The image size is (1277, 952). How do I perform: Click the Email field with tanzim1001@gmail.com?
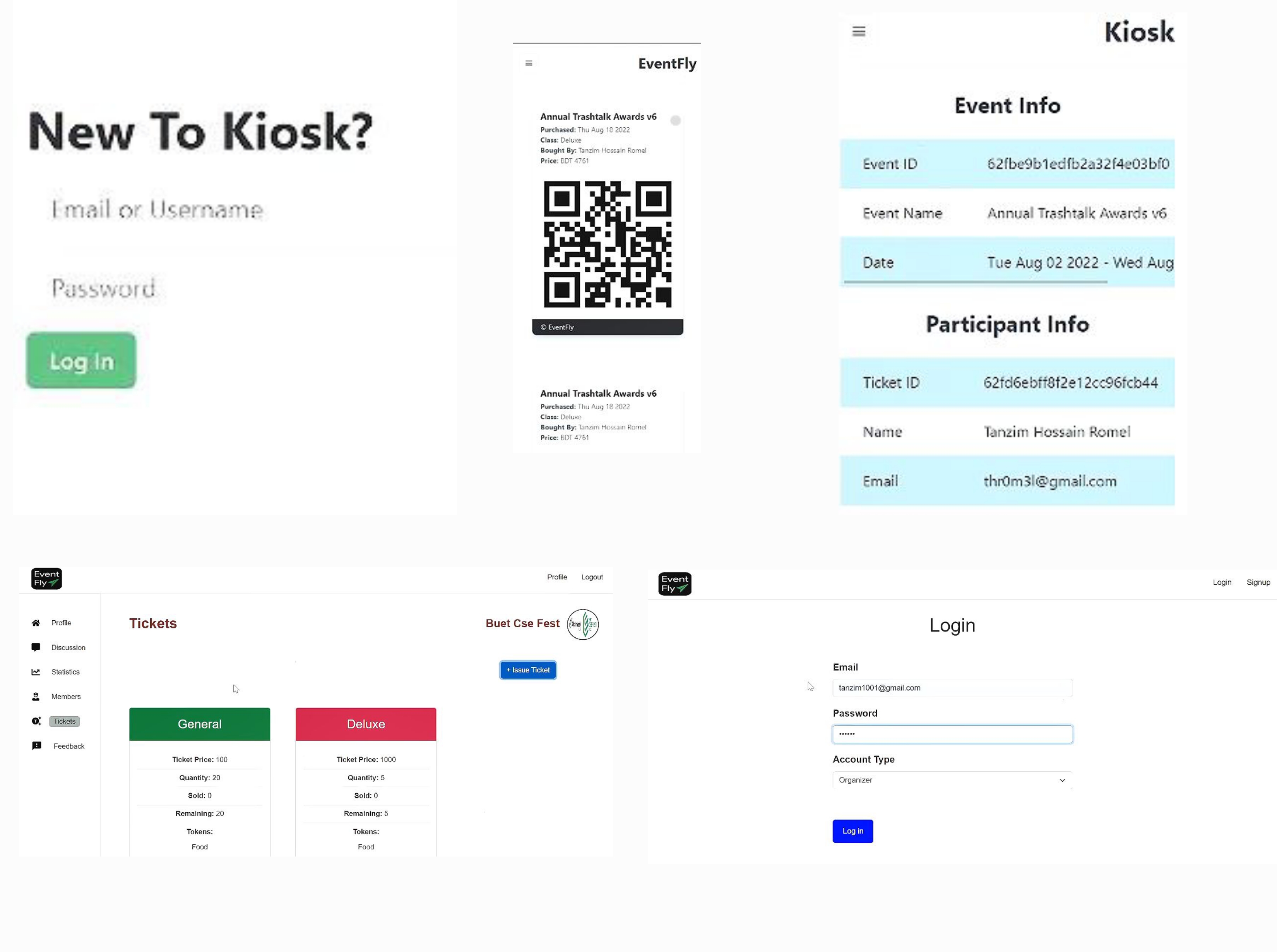[952, 688]
